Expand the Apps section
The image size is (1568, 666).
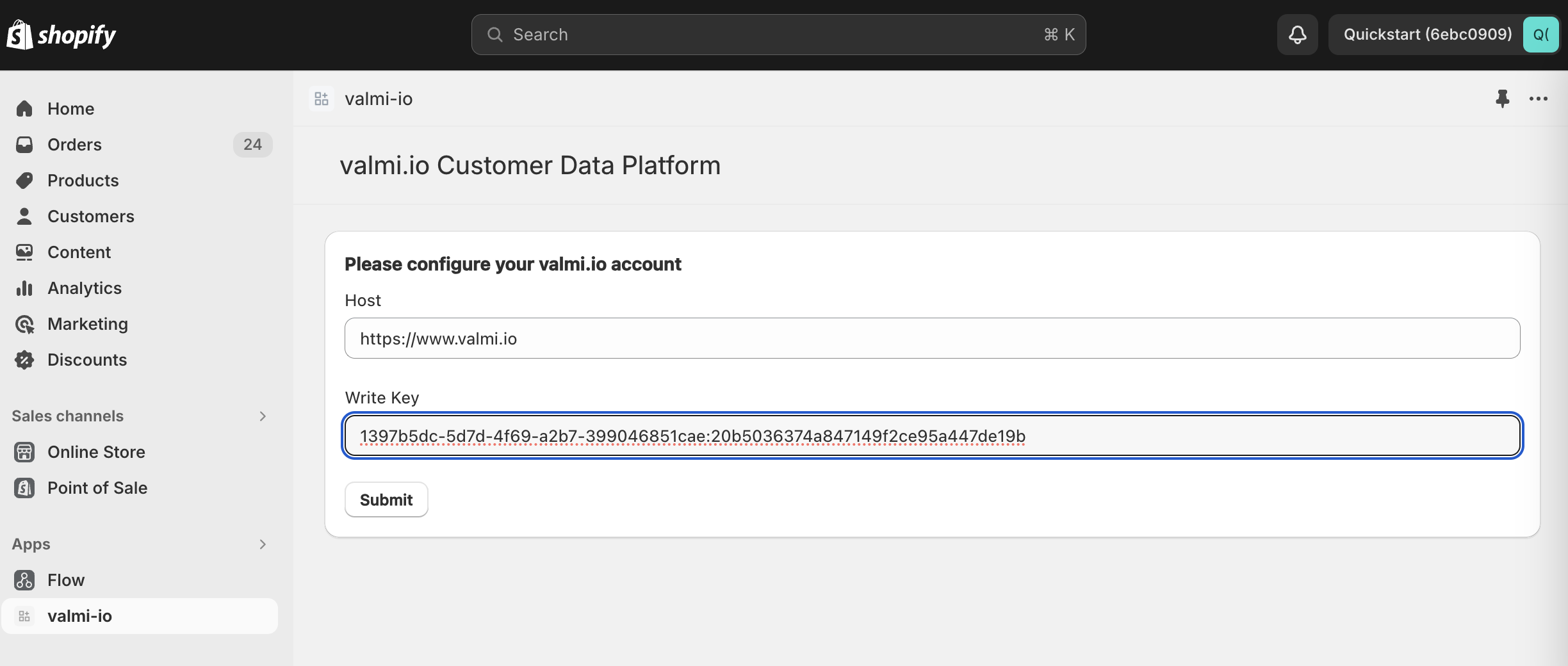263,544
